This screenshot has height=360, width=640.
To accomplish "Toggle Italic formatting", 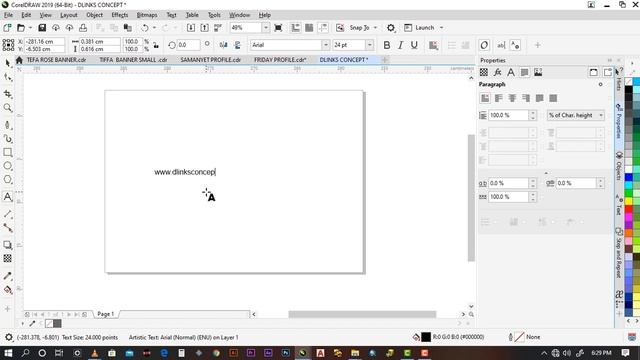I will coord(400,45).
